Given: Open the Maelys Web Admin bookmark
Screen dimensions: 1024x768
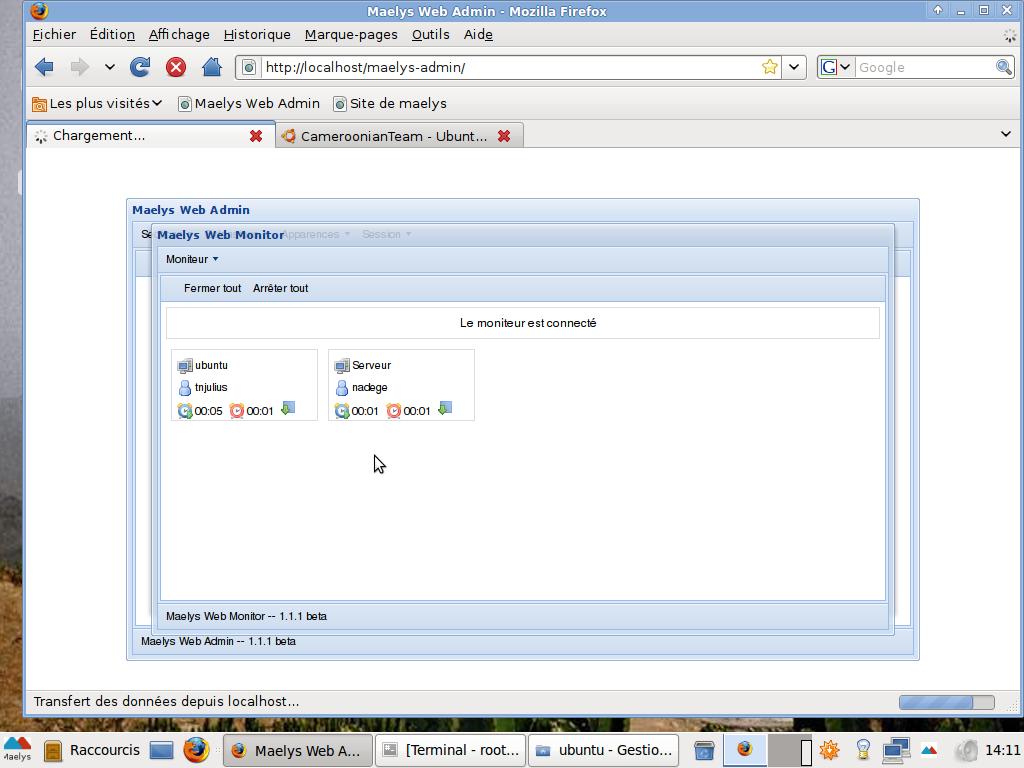Looking at the screenshot, I should (x=249, y=103).
